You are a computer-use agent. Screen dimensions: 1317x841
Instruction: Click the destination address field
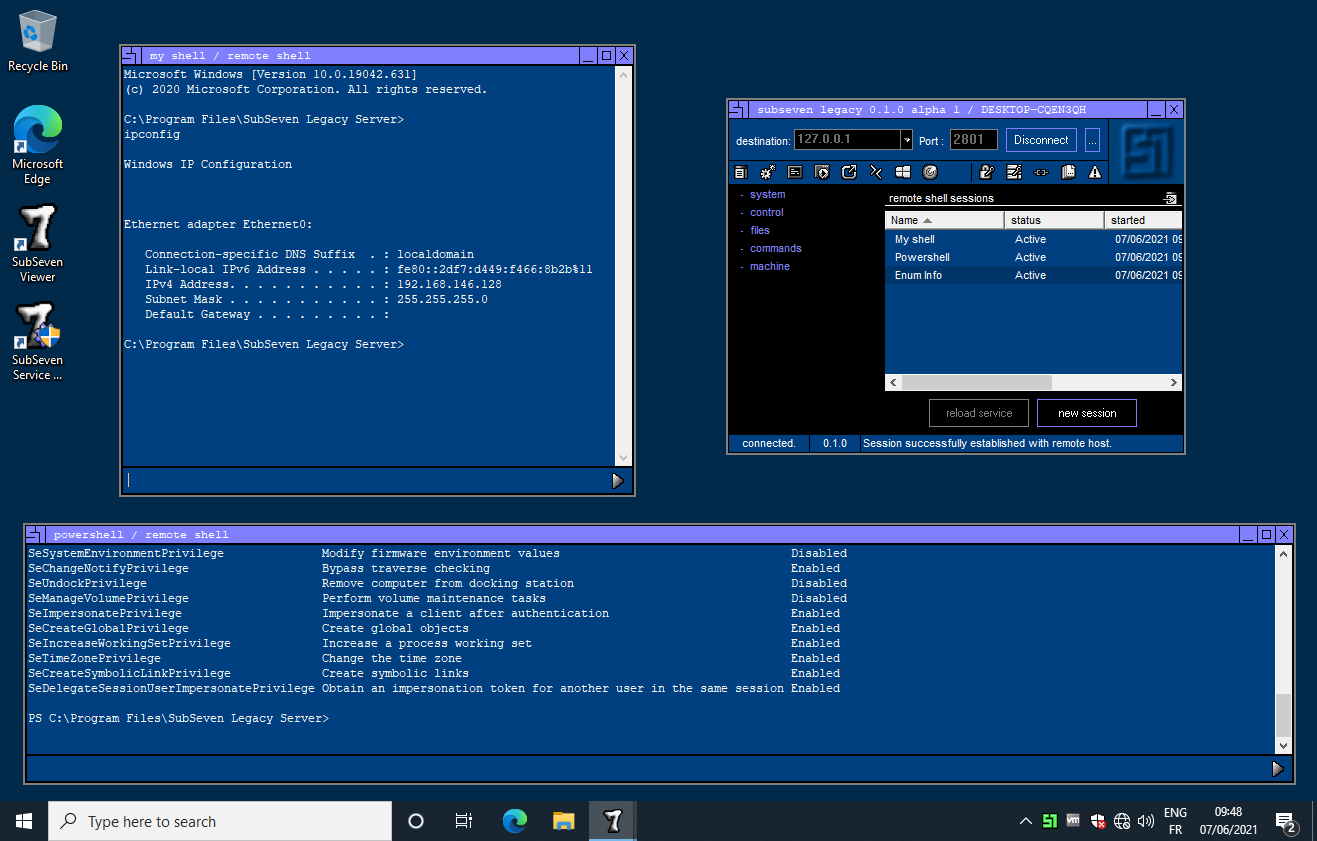[x=847, y=140]
